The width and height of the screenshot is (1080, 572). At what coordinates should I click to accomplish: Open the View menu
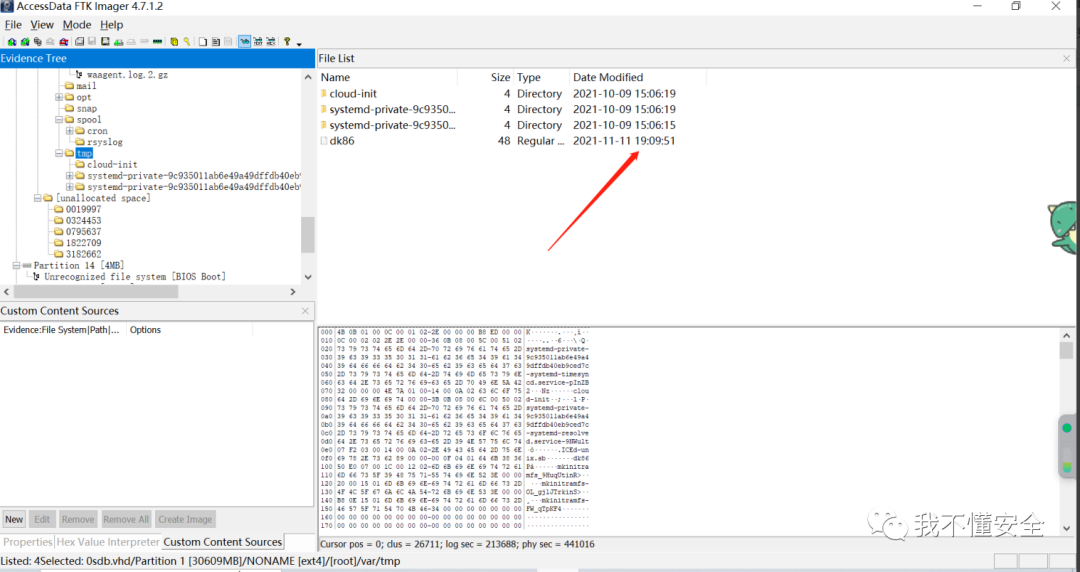pos(42,25)
